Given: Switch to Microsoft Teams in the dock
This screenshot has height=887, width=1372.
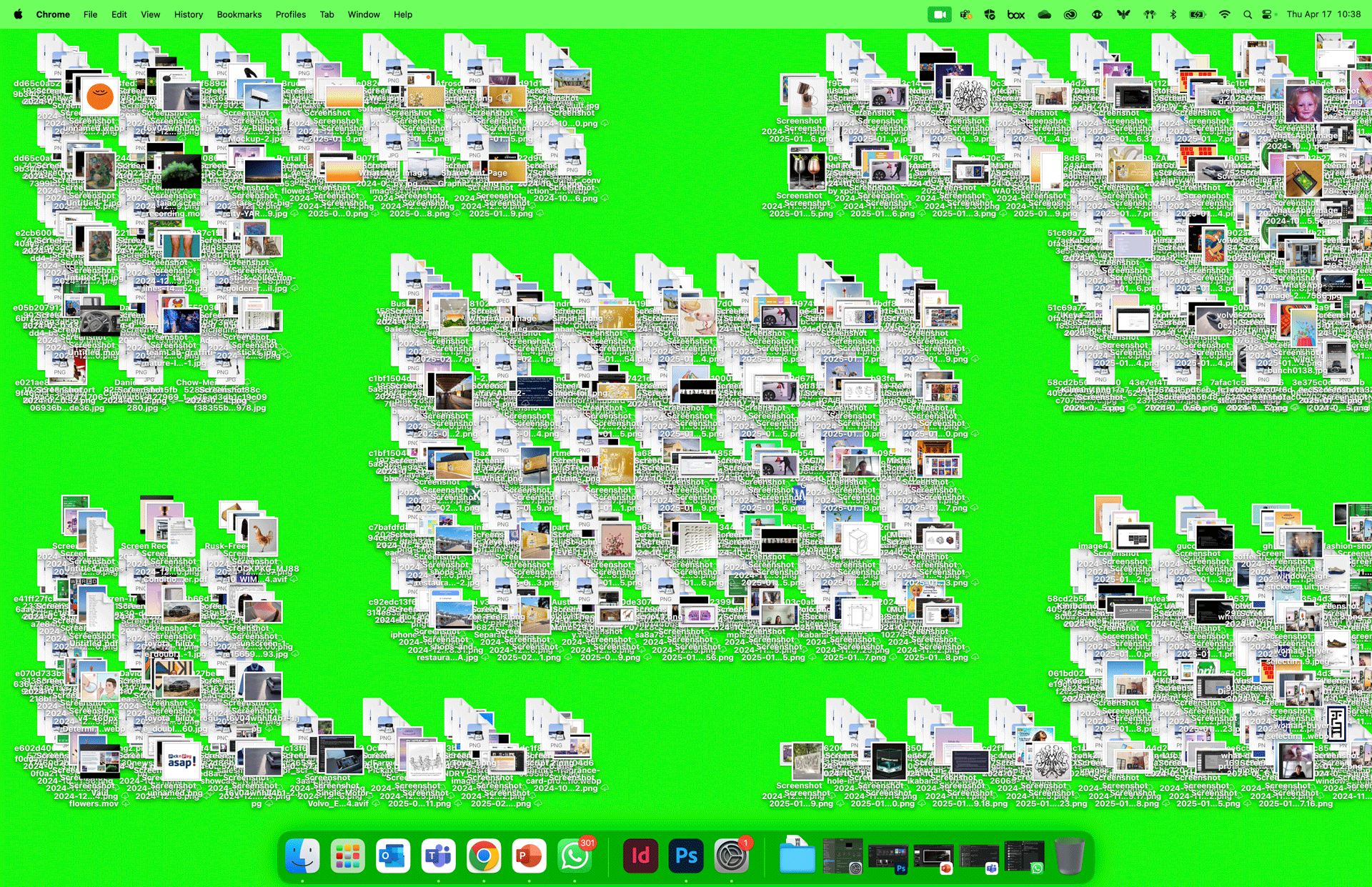Looking at the screenshot, I should click(438, 856).
